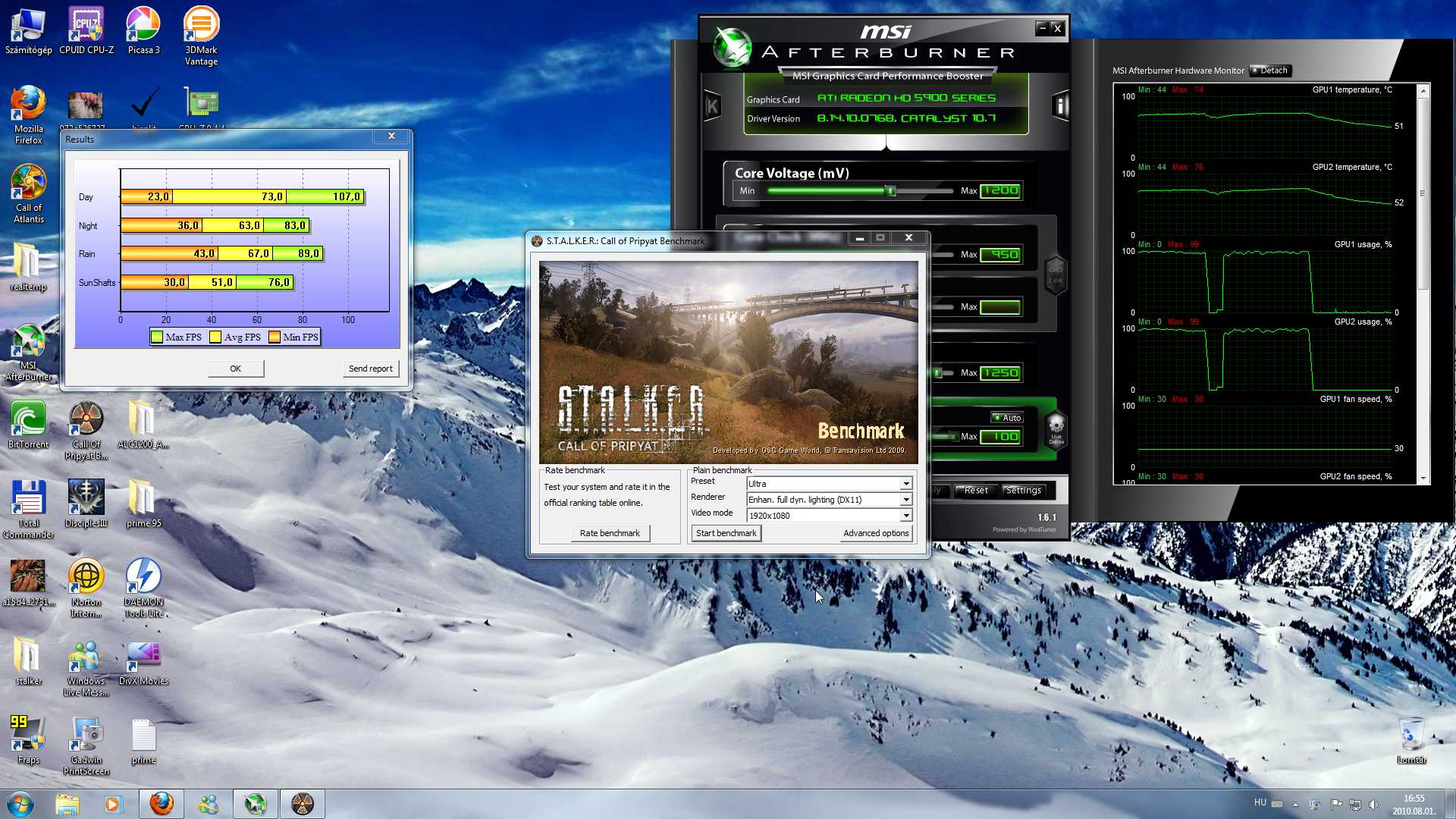
Task: Click Send report in the Results dialog
Action: tap(371, 369)
